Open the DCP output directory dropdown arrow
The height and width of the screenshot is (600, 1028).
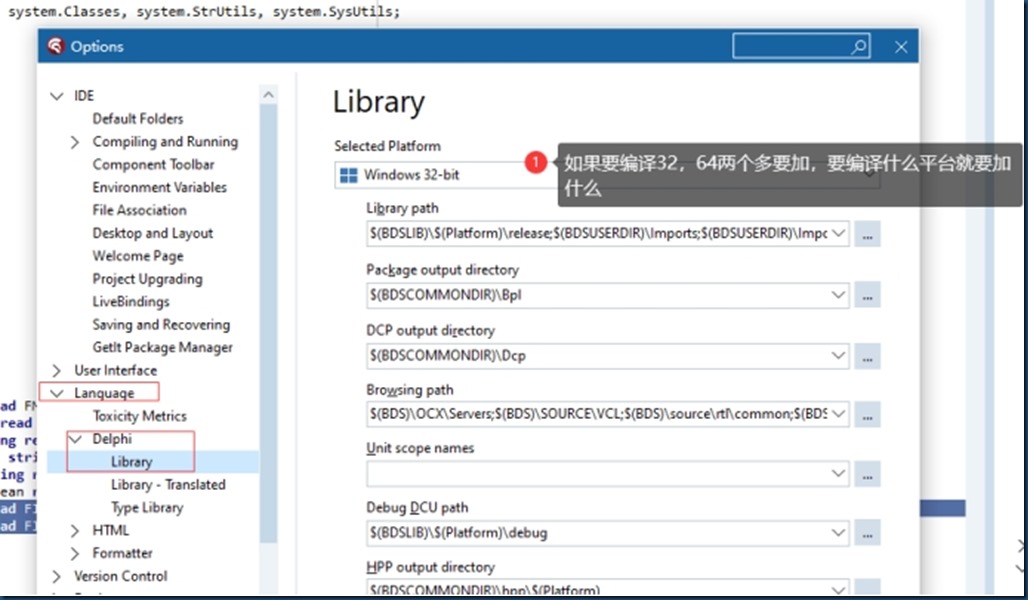pyautogui.click(x=839, y=355)
